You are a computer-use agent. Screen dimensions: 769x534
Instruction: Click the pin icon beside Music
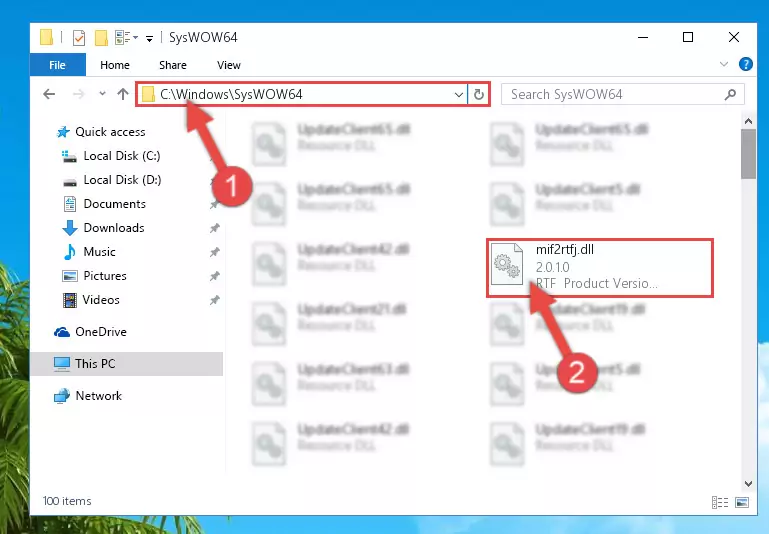(x=214, y=252)
